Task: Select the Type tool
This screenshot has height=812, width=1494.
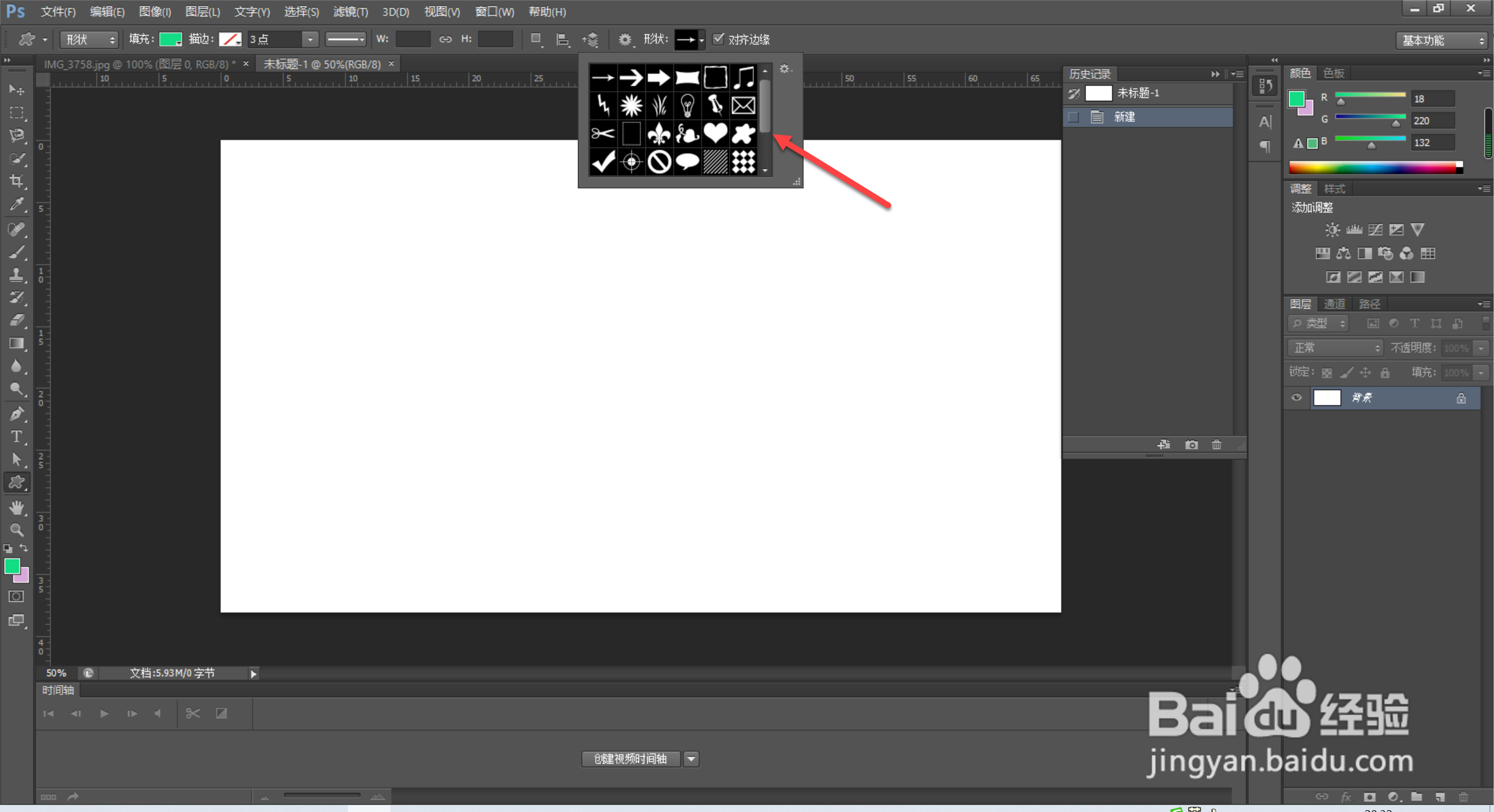Action: click(x=17, y=436)
